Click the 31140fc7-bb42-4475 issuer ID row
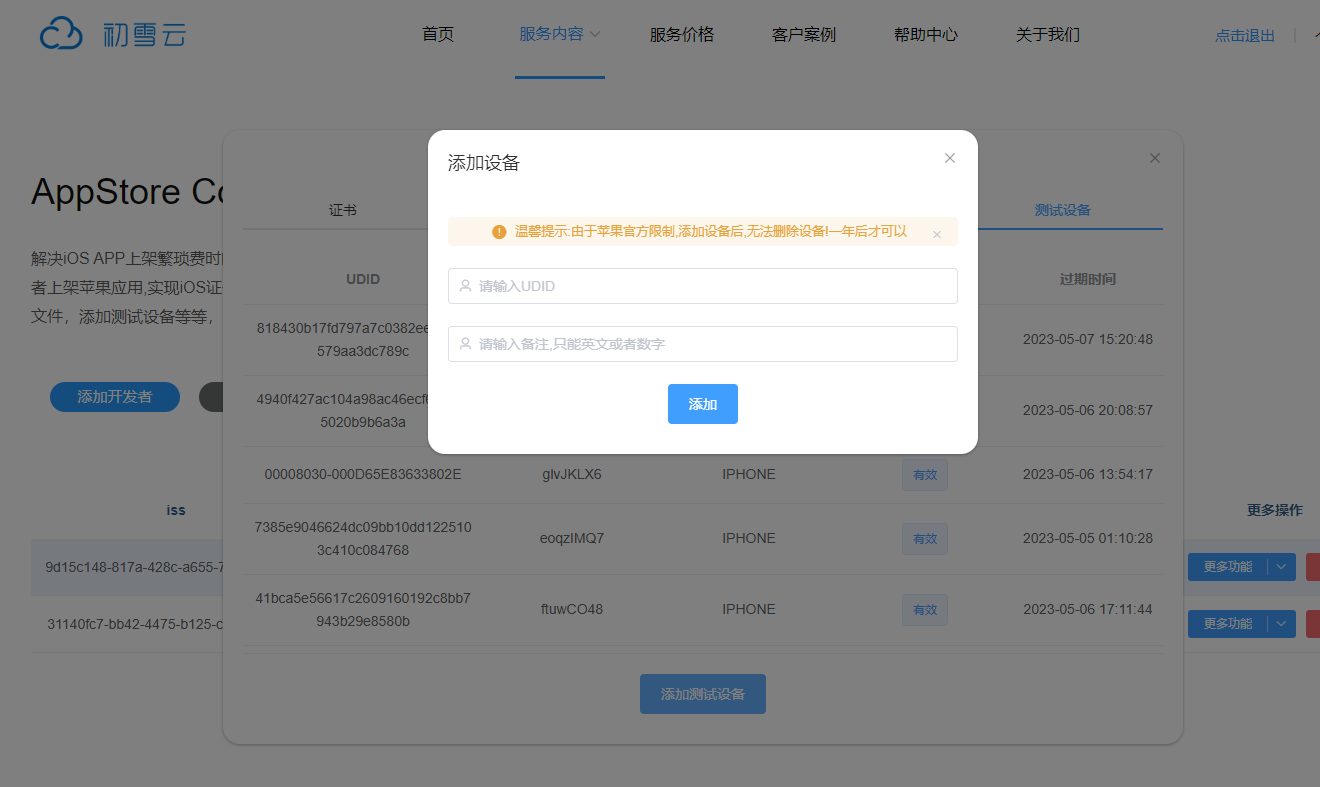Screen dimensions: 1320x787 (x=134, y=624)
